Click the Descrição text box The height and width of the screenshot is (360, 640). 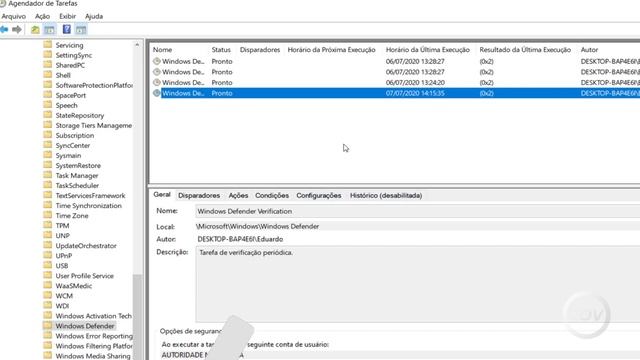point(418,284)
